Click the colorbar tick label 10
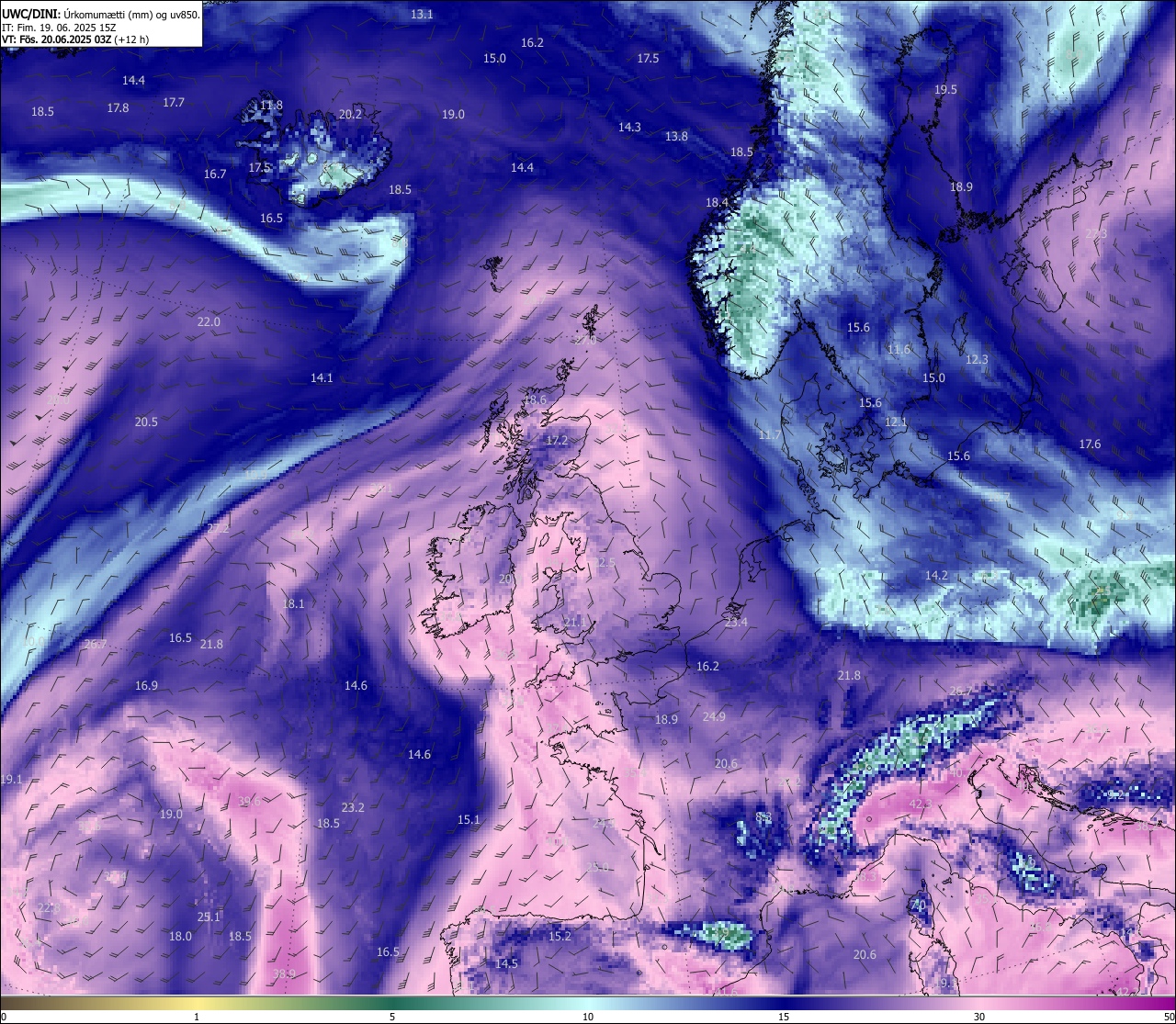 588,1017
